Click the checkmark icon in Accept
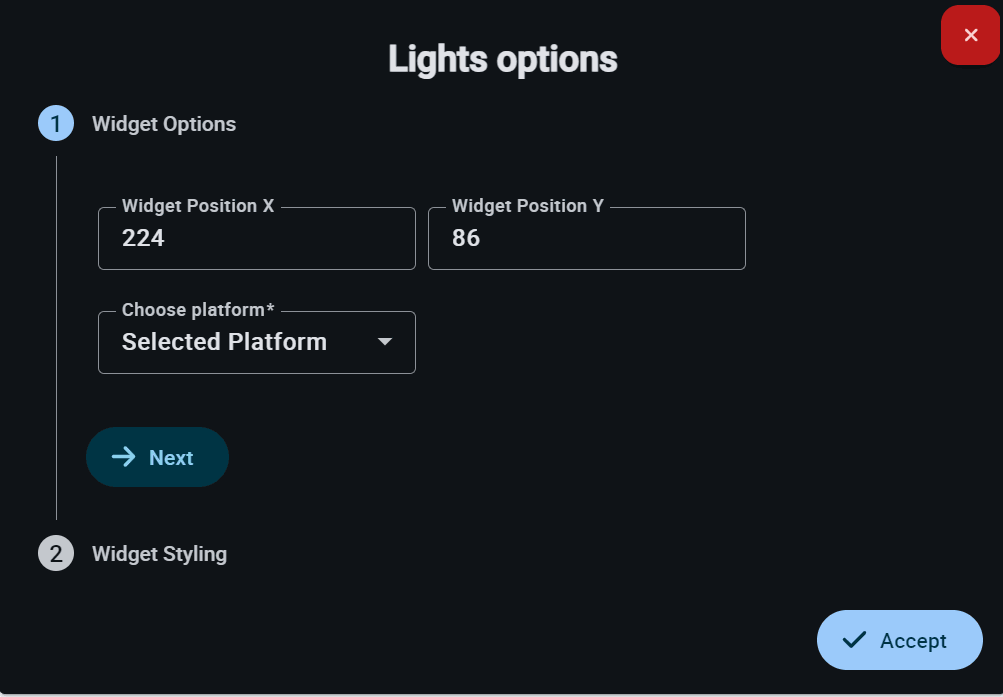 coord(854,640)
